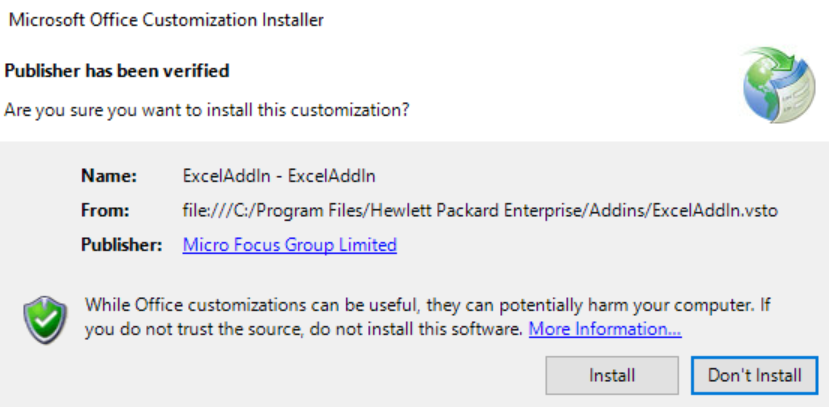Screen dimensions: 829x407
Task: Choose the Don't Install button
Action: (754, 375)
